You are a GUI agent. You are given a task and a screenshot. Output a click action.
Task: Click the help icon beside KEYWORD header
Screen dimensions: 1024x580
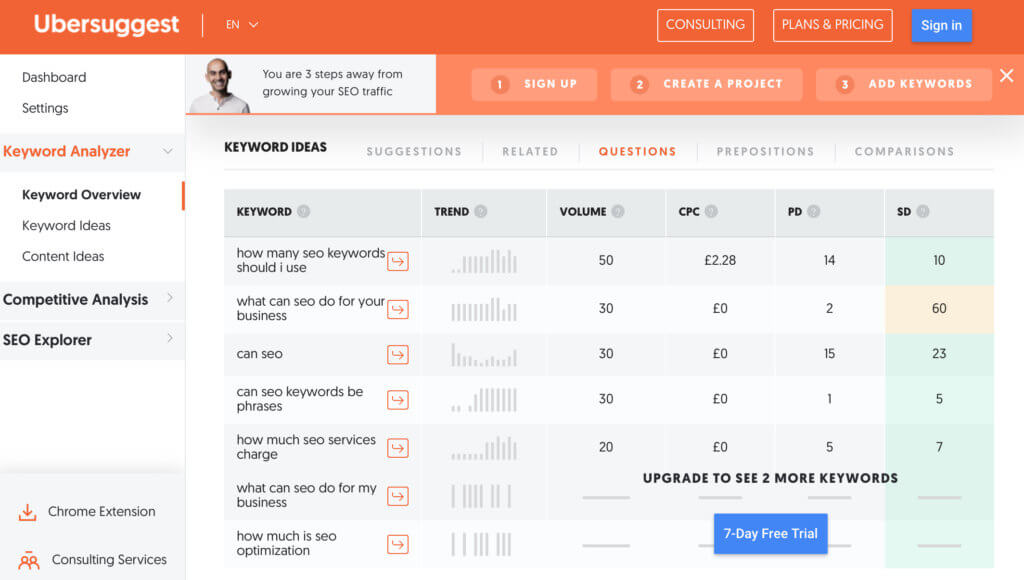pyautogui.click(x=304, y=212)
